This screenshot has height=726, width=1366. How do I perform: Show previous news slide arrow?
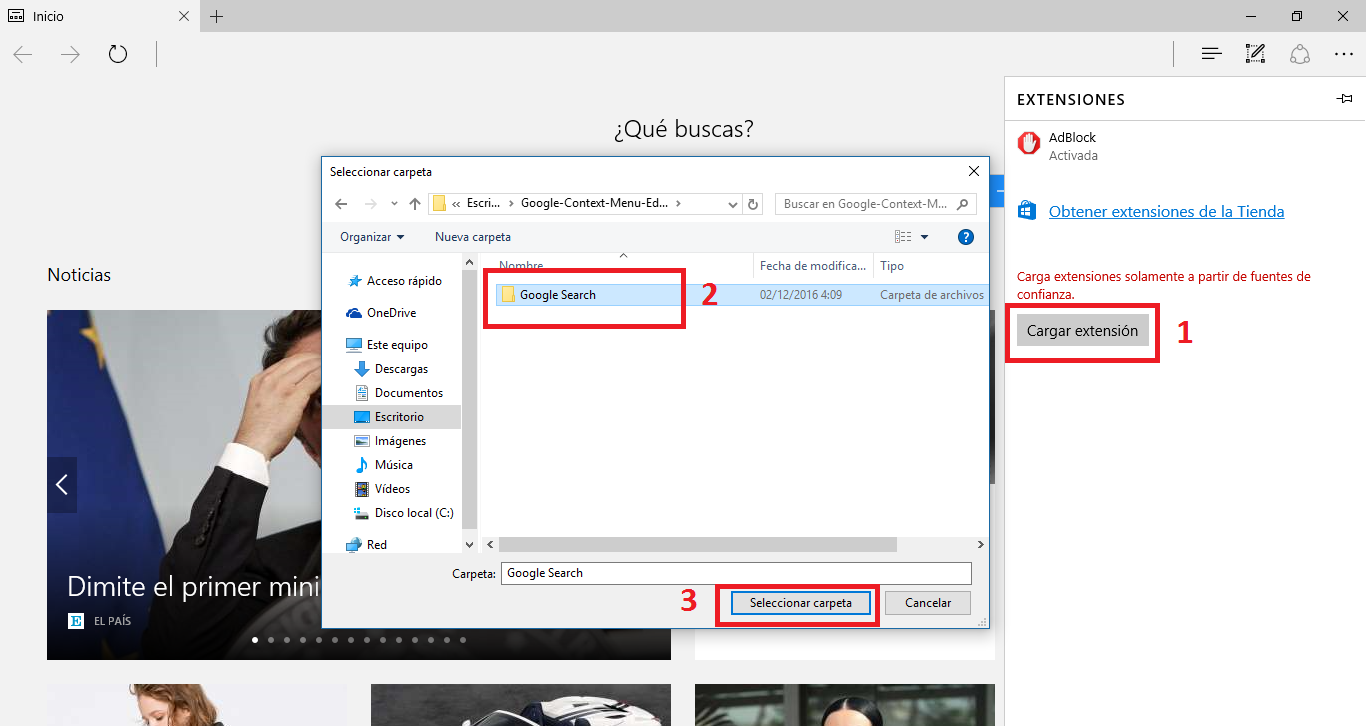coord(62,485)
